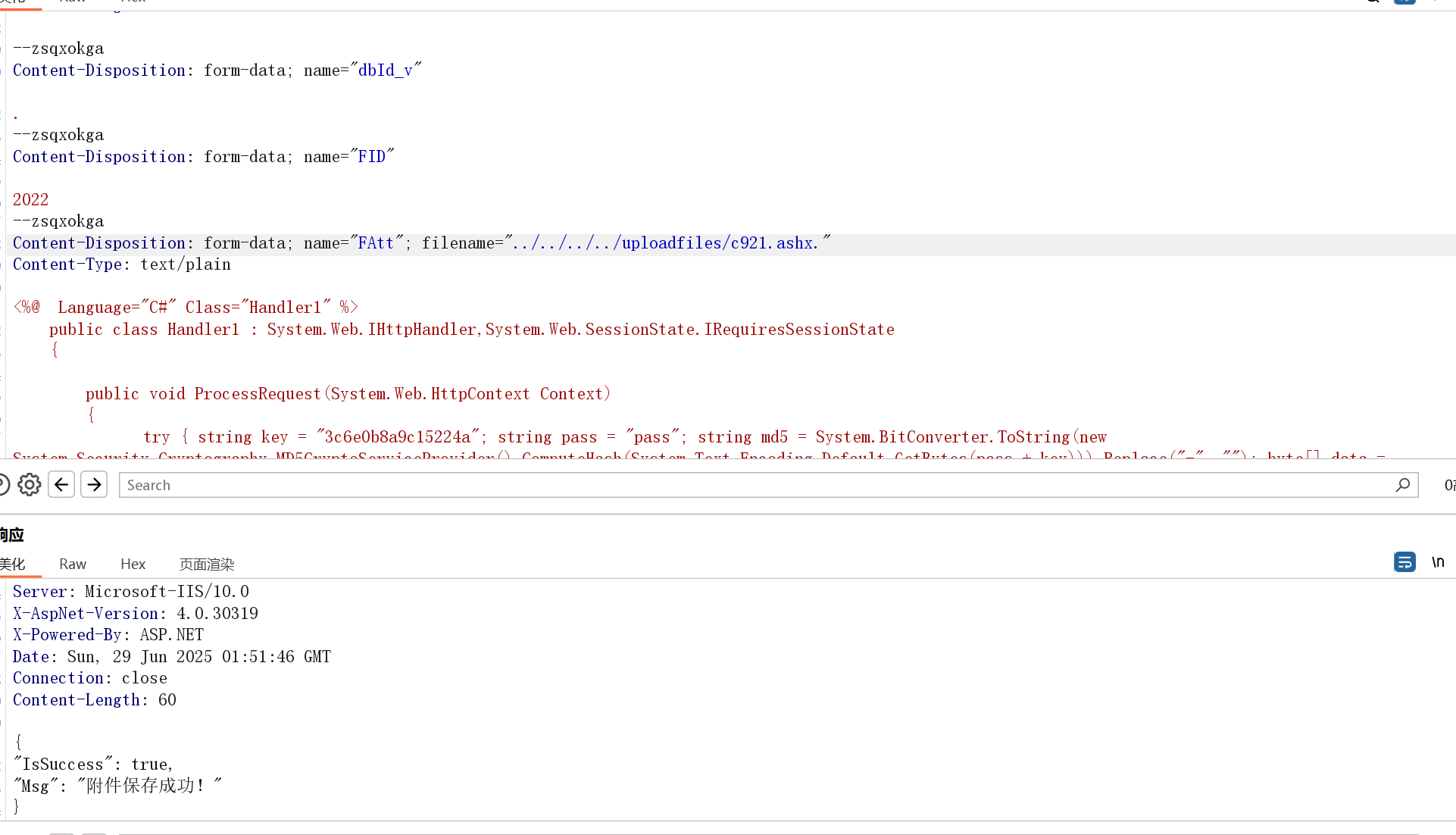Click Server: Microsoft-IIS/10.0 header
The width and height of the screenshot is (1456, 835).
[131, 591]
